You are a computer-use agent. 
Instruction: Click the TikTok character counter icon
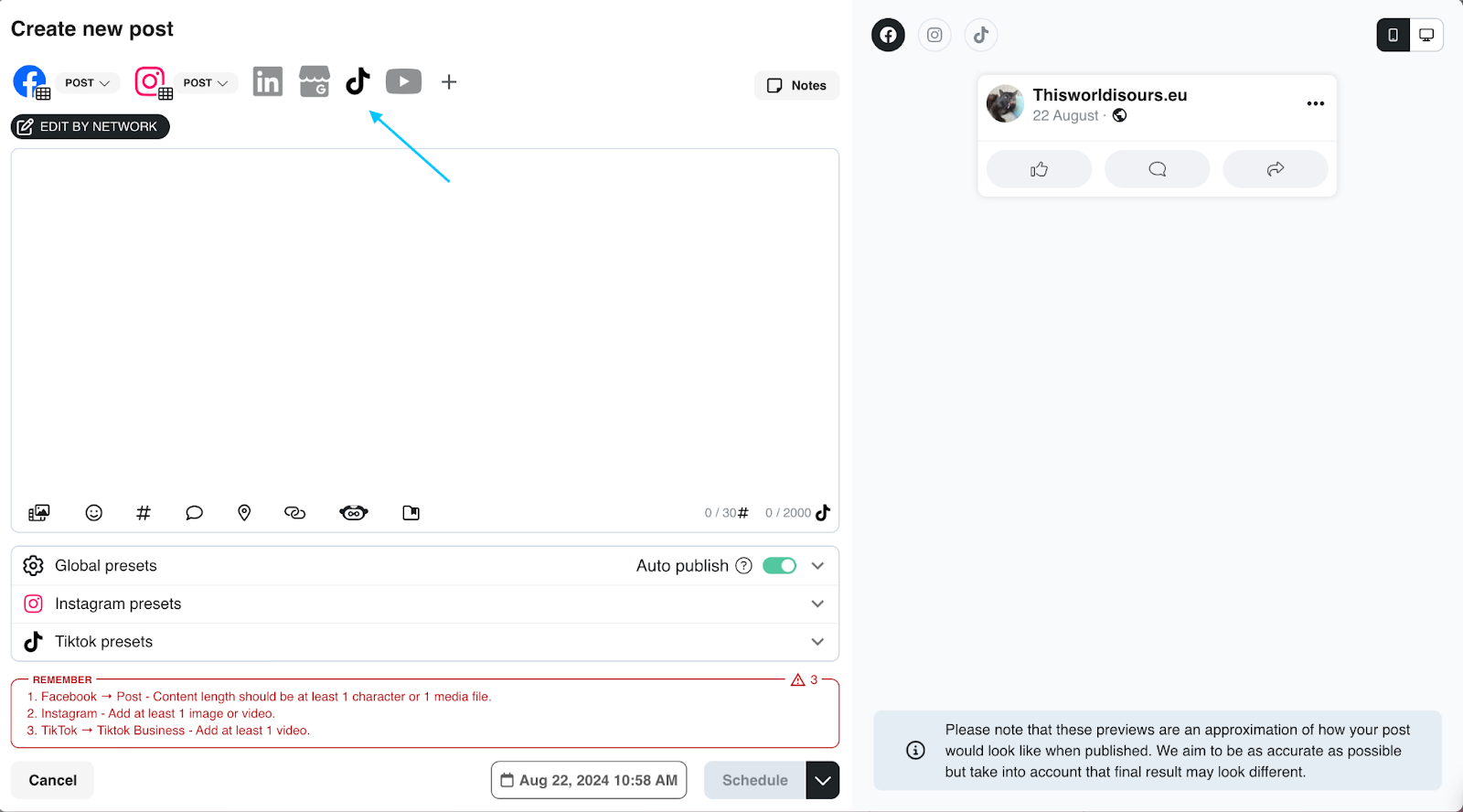[x=823, y=512]
